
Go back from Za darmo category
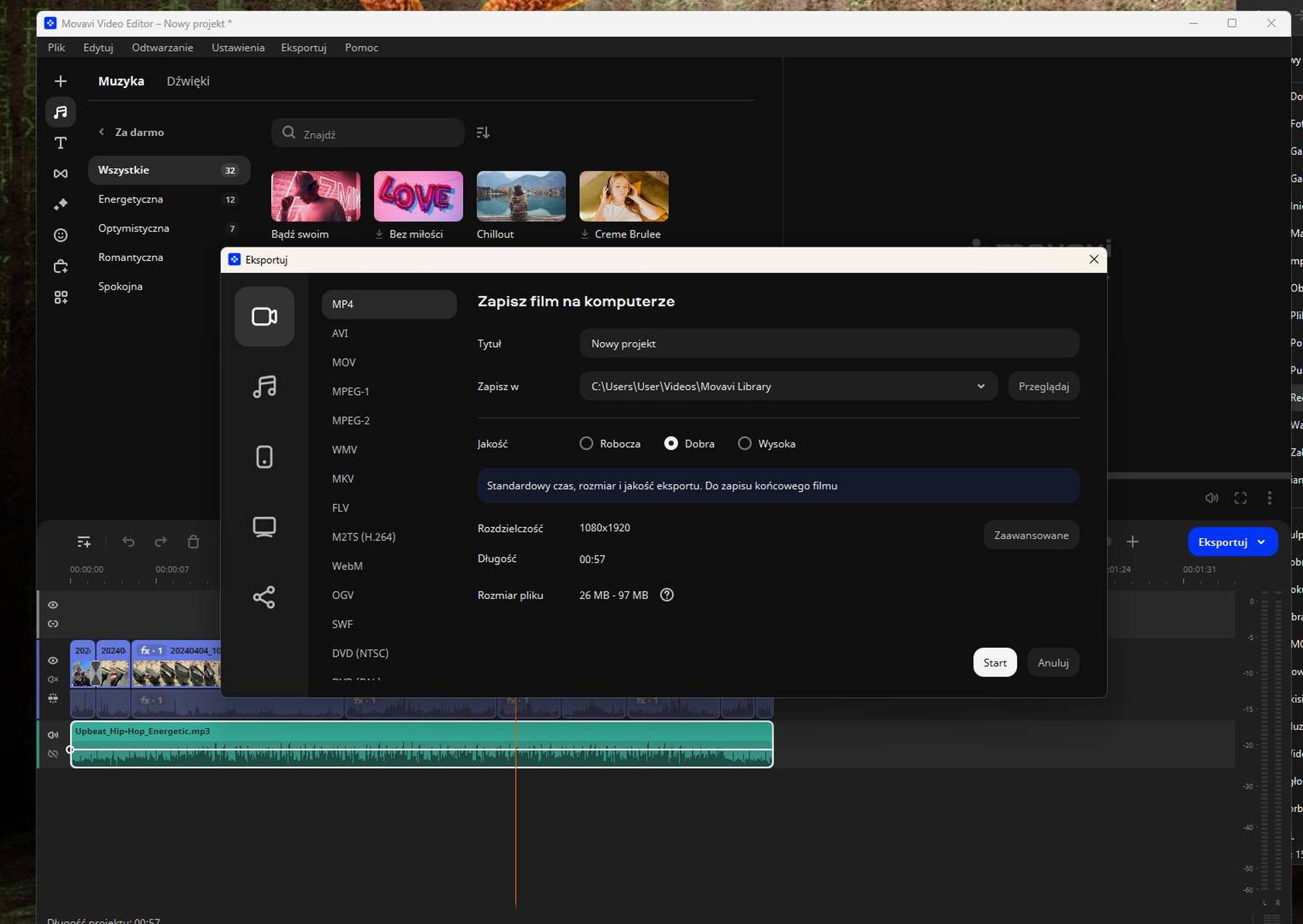[x=102, y=132]
